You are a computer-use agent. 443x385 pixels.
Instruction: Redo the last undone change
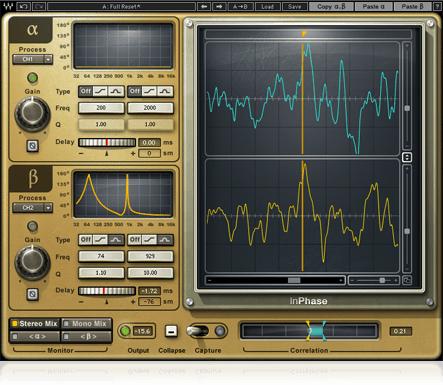point(39,6)
